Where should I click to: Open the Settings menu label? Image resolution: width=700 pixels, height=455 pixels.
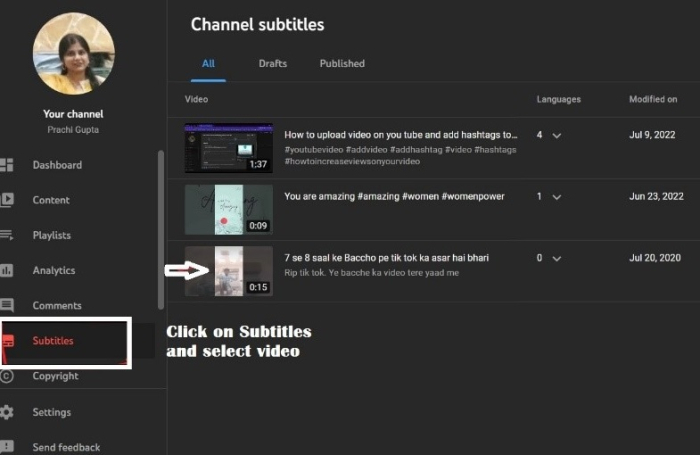coord(52,412)
